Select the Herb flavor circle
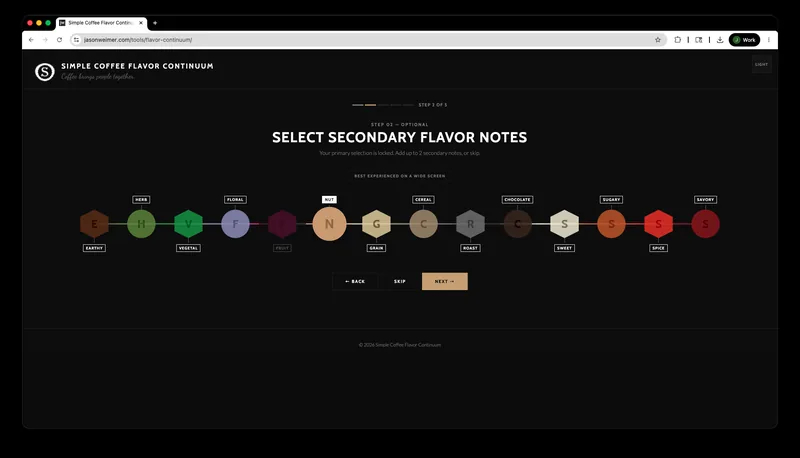Image resolution: width=800 pixels, height=458 pixels. pos(141,223)
